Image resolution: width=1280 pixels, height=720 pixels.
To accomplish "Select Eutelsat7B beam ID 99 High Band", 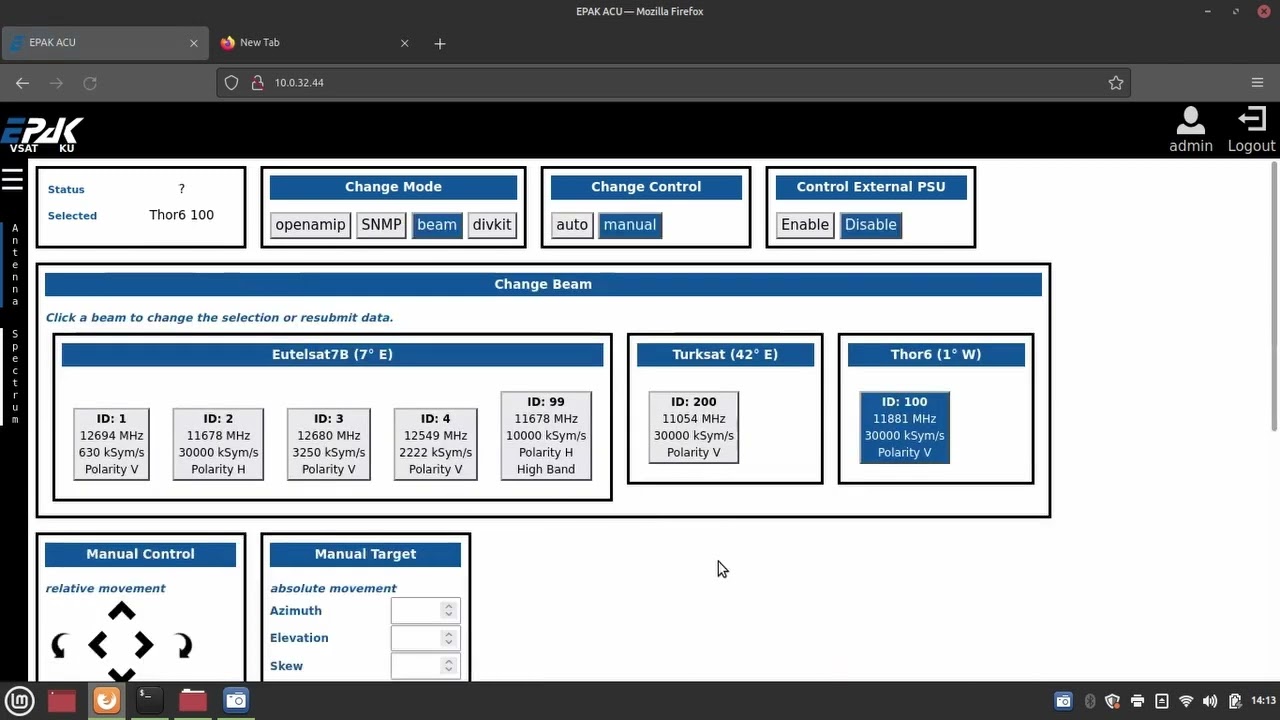I will pos(546,436).
